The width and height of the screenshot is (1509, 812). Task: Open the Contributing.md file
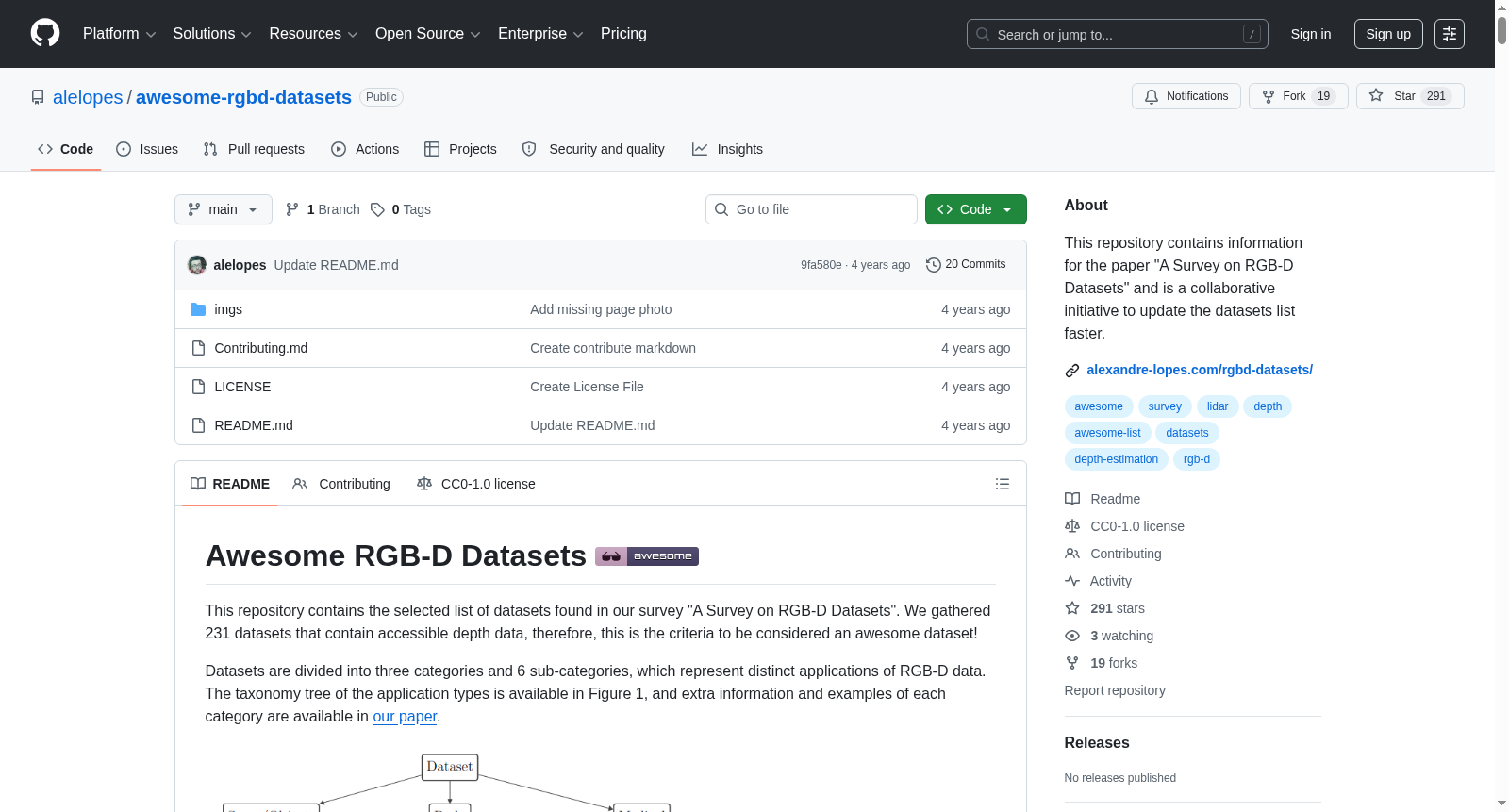coord(261,348)
